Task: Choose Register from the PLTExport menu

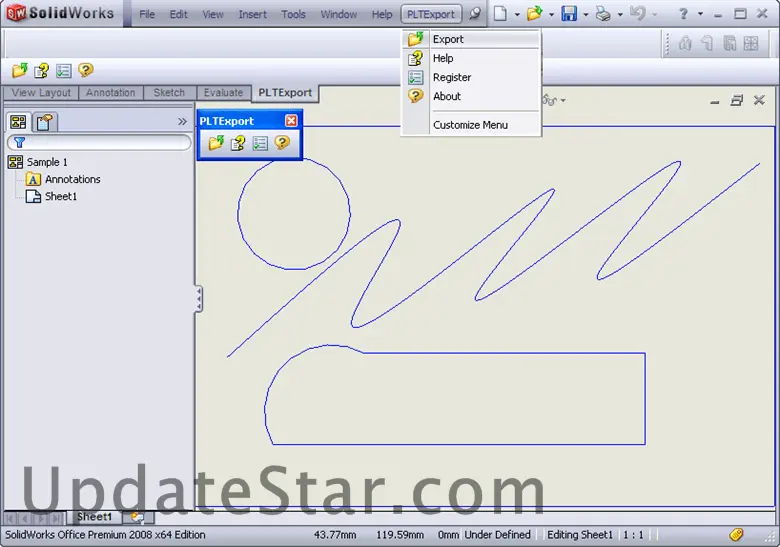Action: [471, 77]
